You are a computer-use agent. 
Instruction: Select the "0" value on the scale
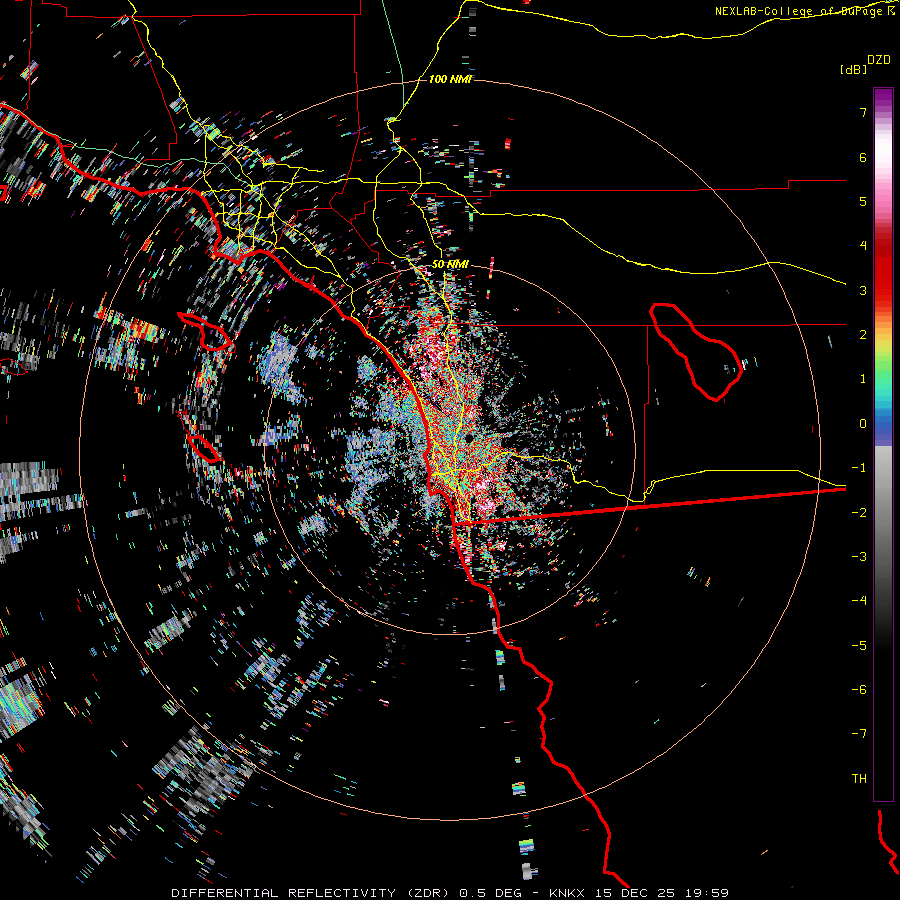tap(863, 424)
